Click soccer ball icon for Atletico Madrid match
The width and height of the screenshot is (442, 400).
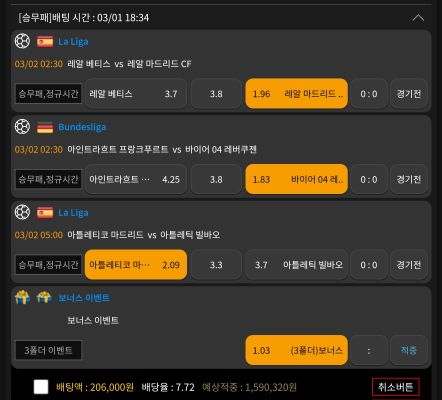[x=22, y=212]
